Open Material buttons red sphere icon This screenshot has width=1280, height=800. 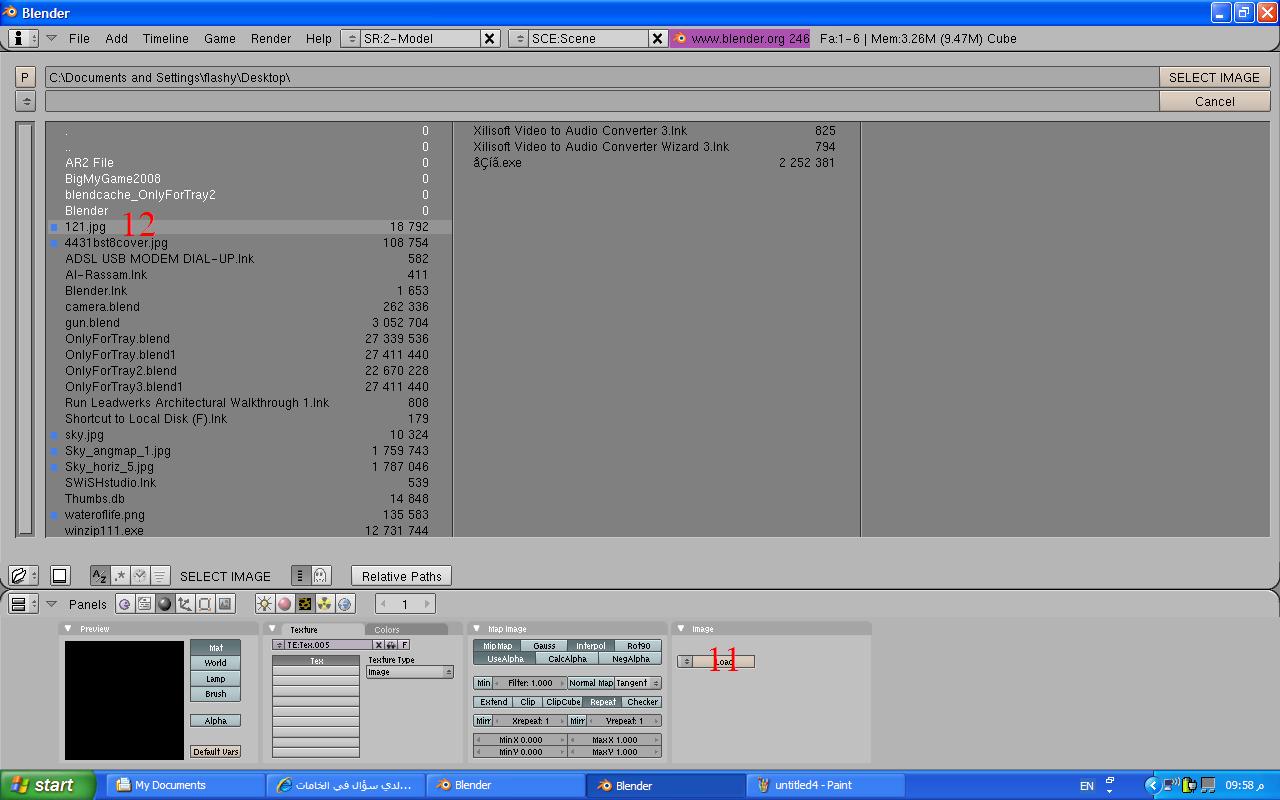(284, 604)
